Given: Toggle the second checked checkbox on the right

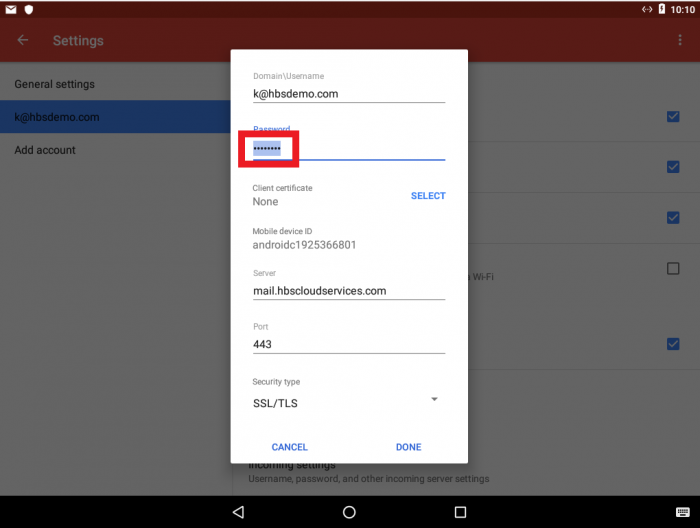Looking at the screenshot, I should pos(673,167).
